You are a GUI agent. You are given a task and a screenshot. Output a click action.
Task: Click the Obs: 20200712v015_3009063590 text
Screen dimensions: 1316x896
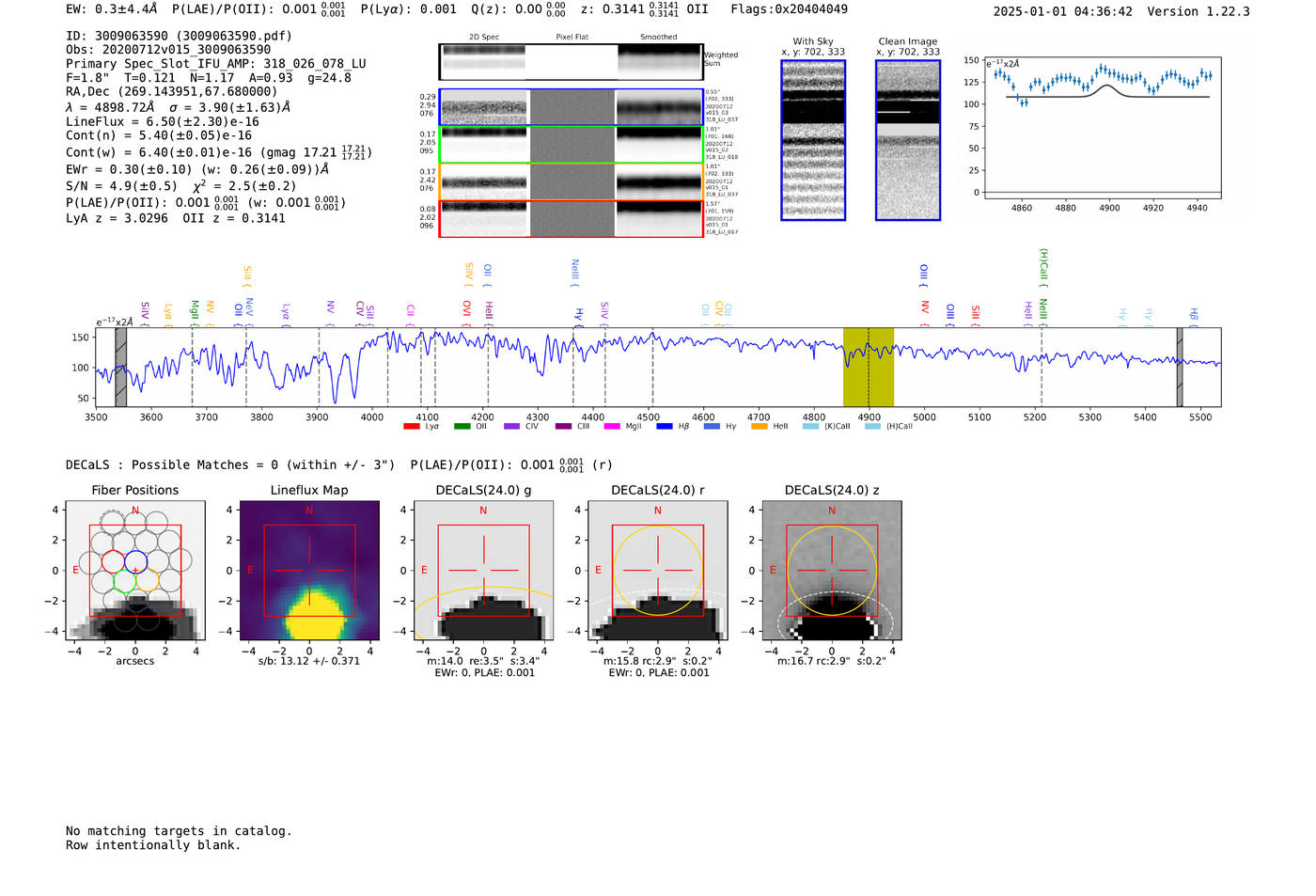168,50
